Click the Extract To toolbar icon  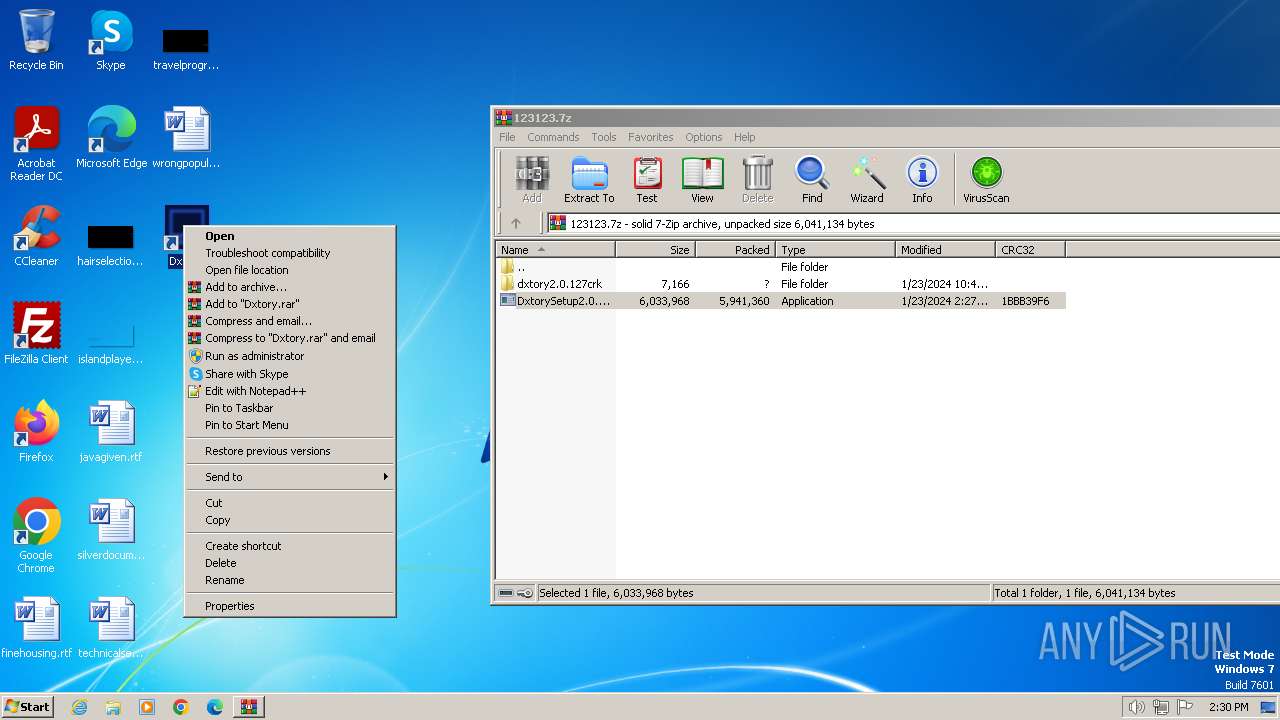pyautogui.click(x=589, y=180)
